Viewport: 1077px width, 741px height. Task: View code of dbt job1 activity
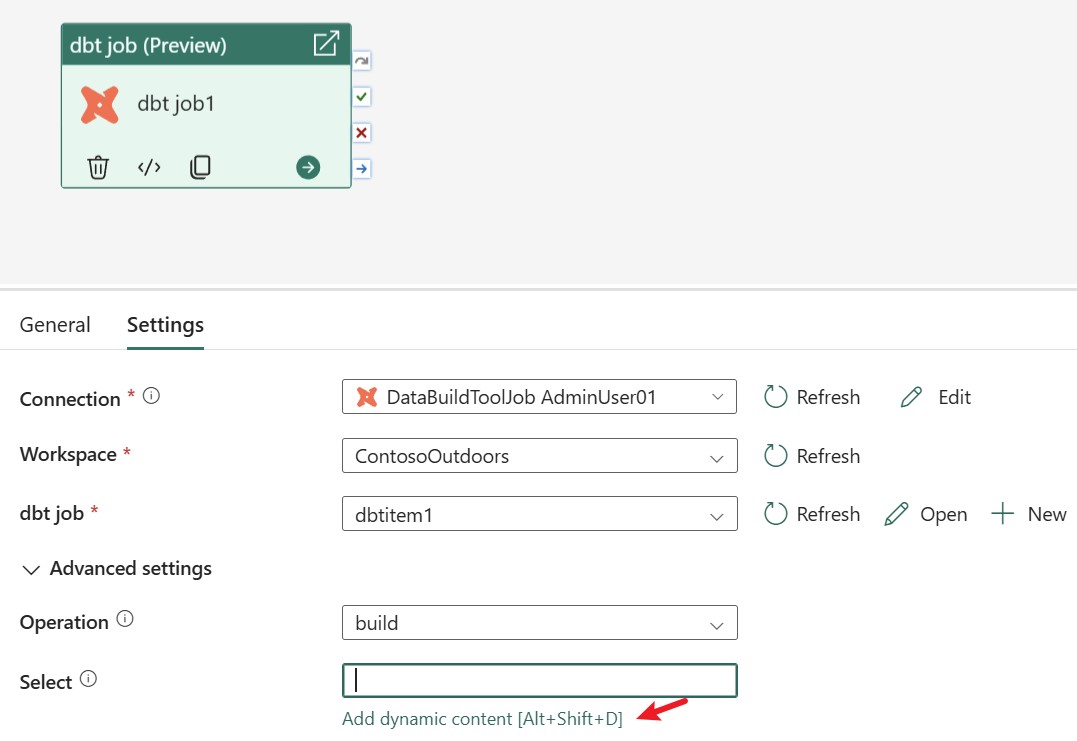pos(149,168)
